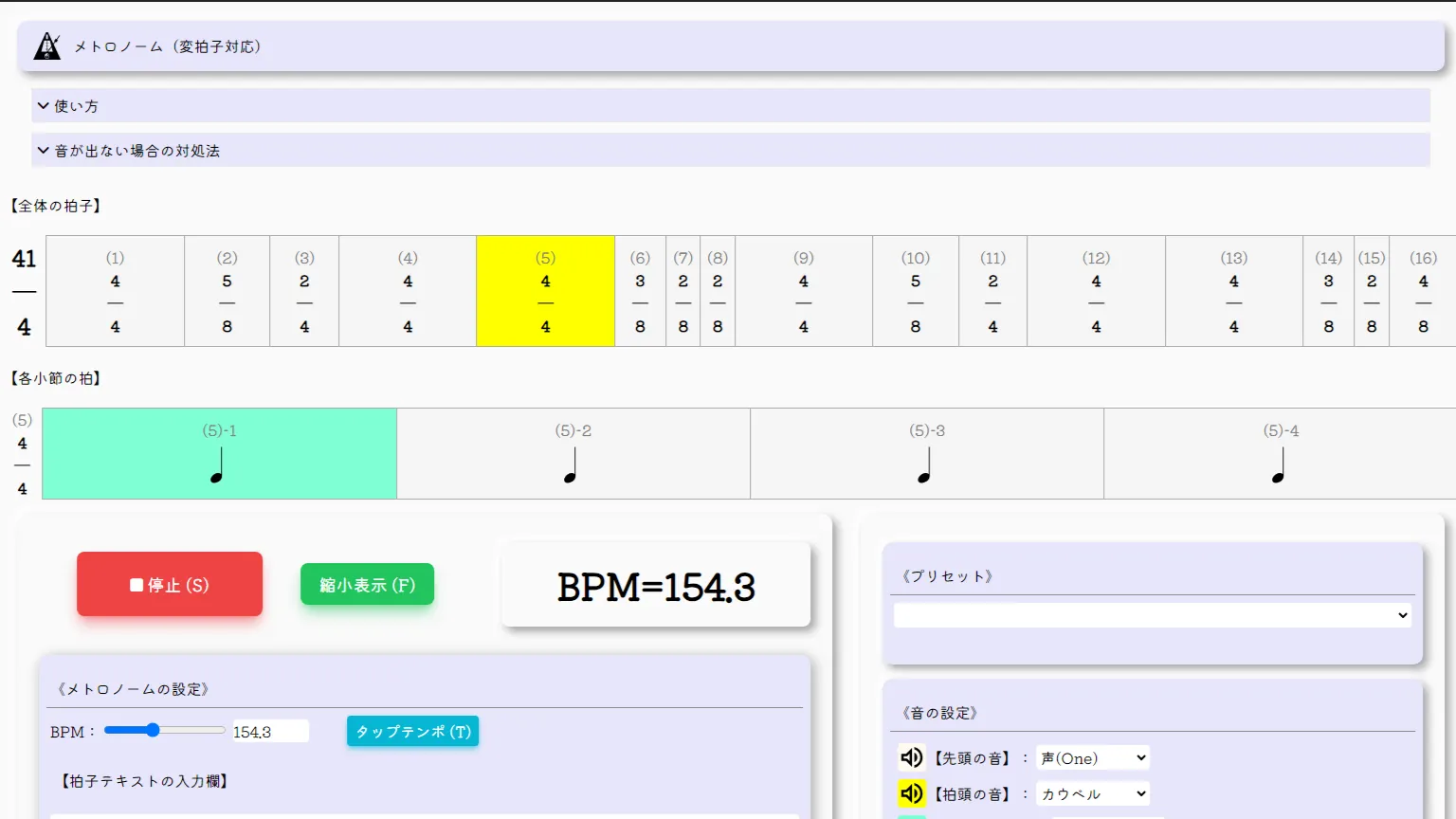Viewport: 1456px width, 819px height.
Task: Click the quarter note in beat (5)-2
Action: (571, 465)
